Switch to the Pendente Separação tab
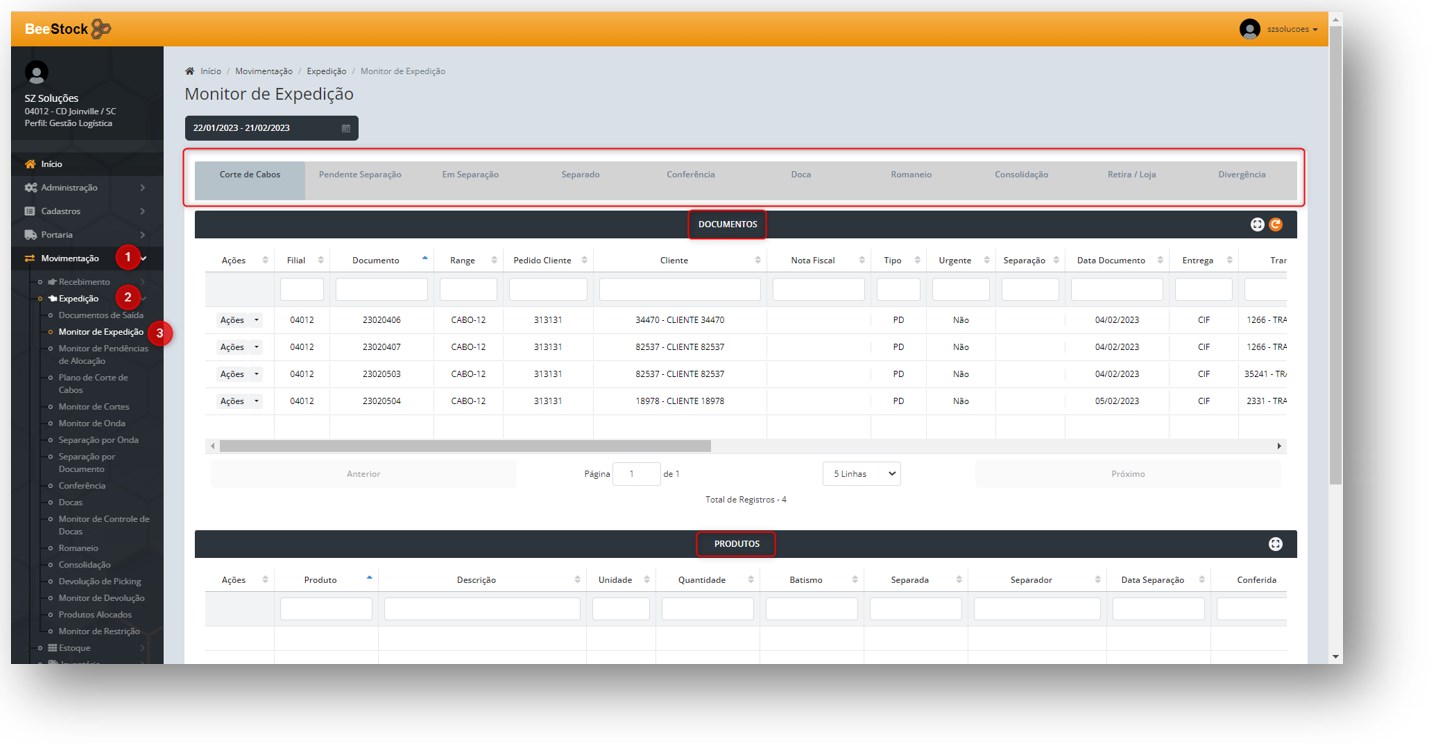The image size is (1440, 744). 360,175
